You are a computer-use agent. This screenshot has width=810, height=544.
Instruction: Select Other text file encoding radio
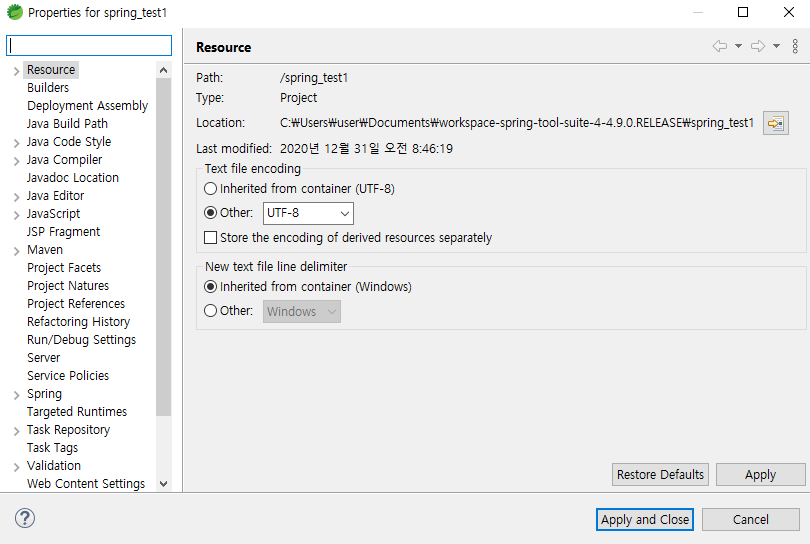pyautogui.click(x=210, y=212)
